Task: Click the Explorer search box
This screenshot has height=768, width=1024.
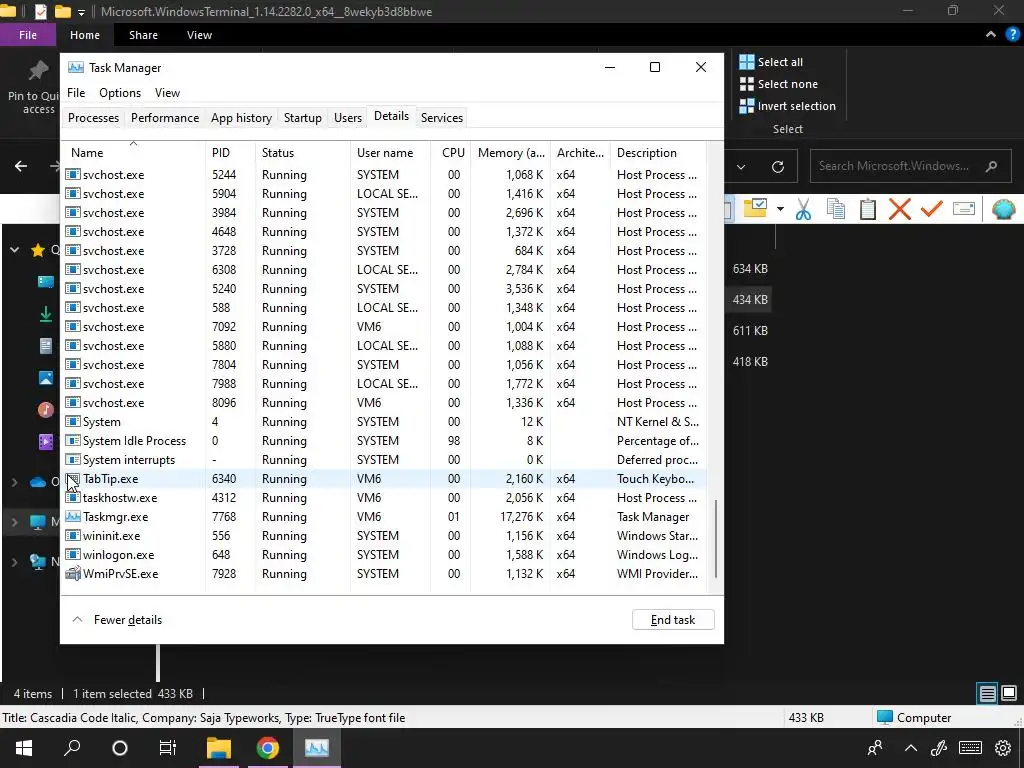Action: coord(910,166)
